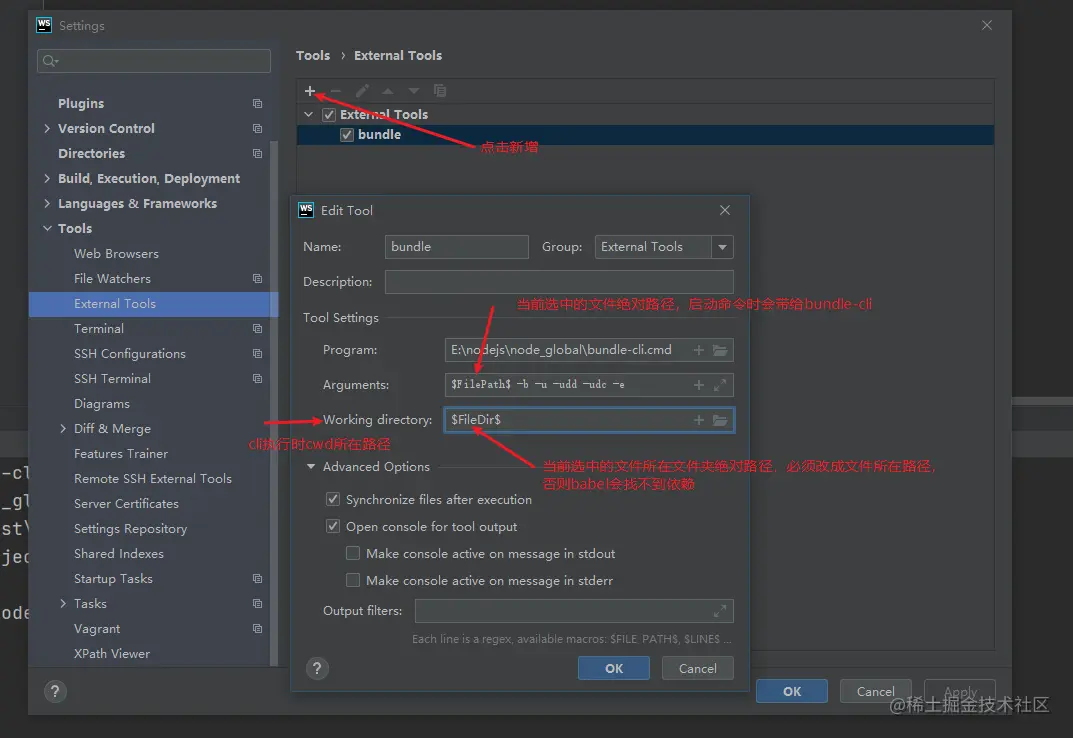Click the Tools breadcrumb link

coord(313,55)
